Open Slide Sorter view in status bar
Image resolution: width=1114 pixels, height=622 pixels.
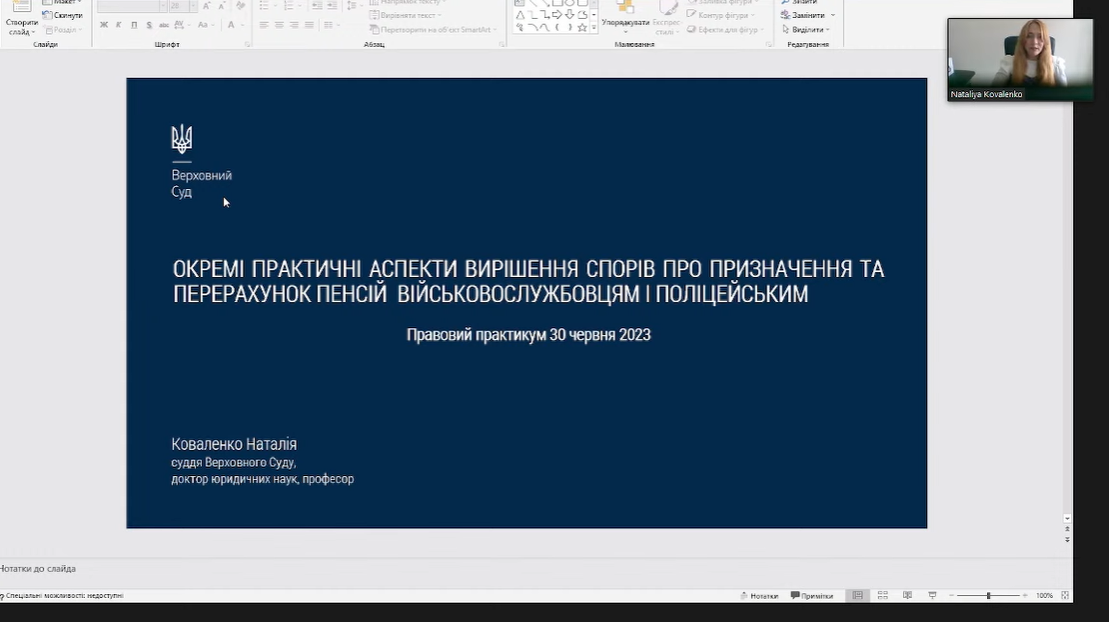(882, 595)
